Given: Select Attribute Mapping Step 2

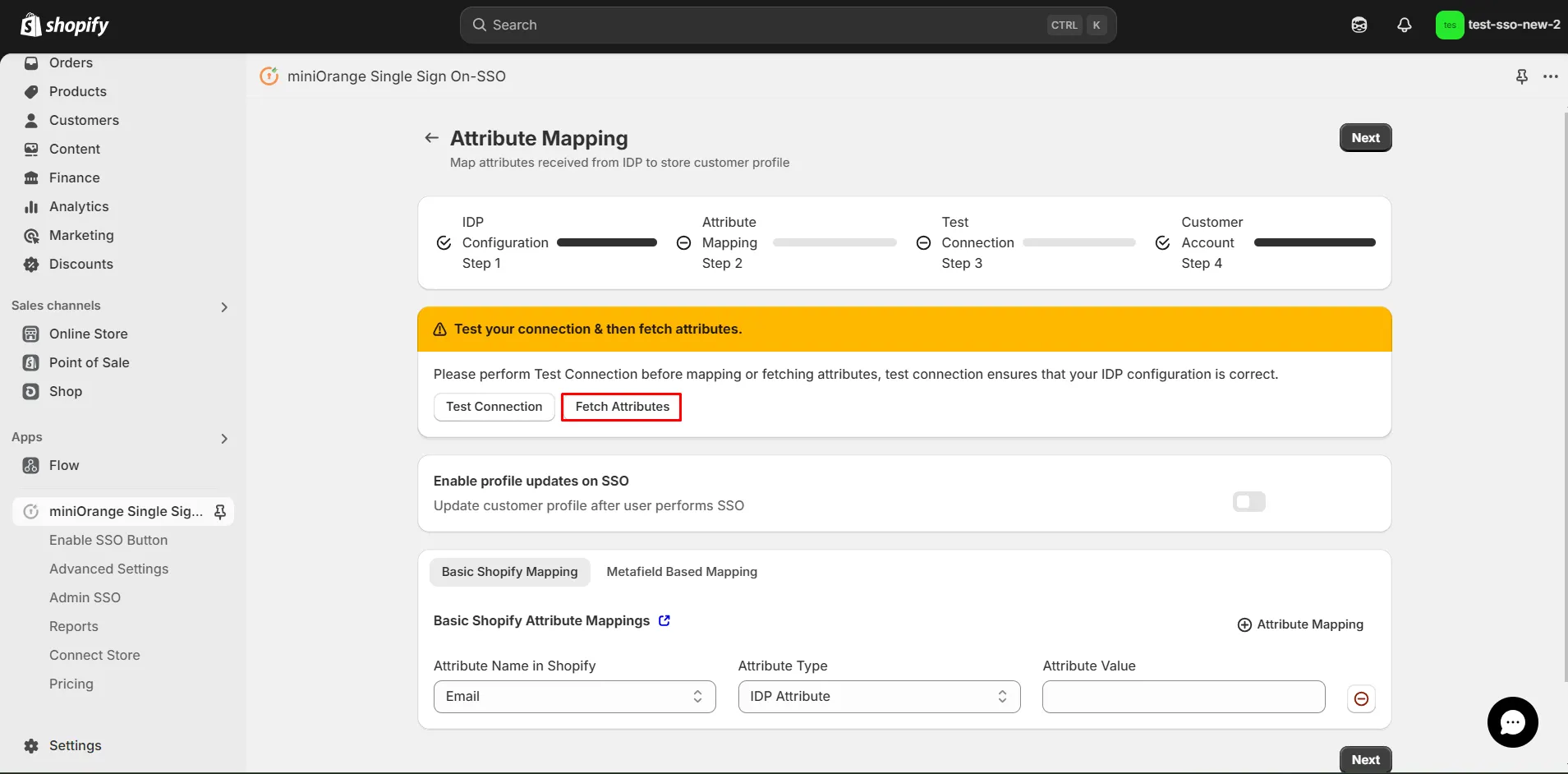Looking at the screenshot, I should (x=786, y=242).
